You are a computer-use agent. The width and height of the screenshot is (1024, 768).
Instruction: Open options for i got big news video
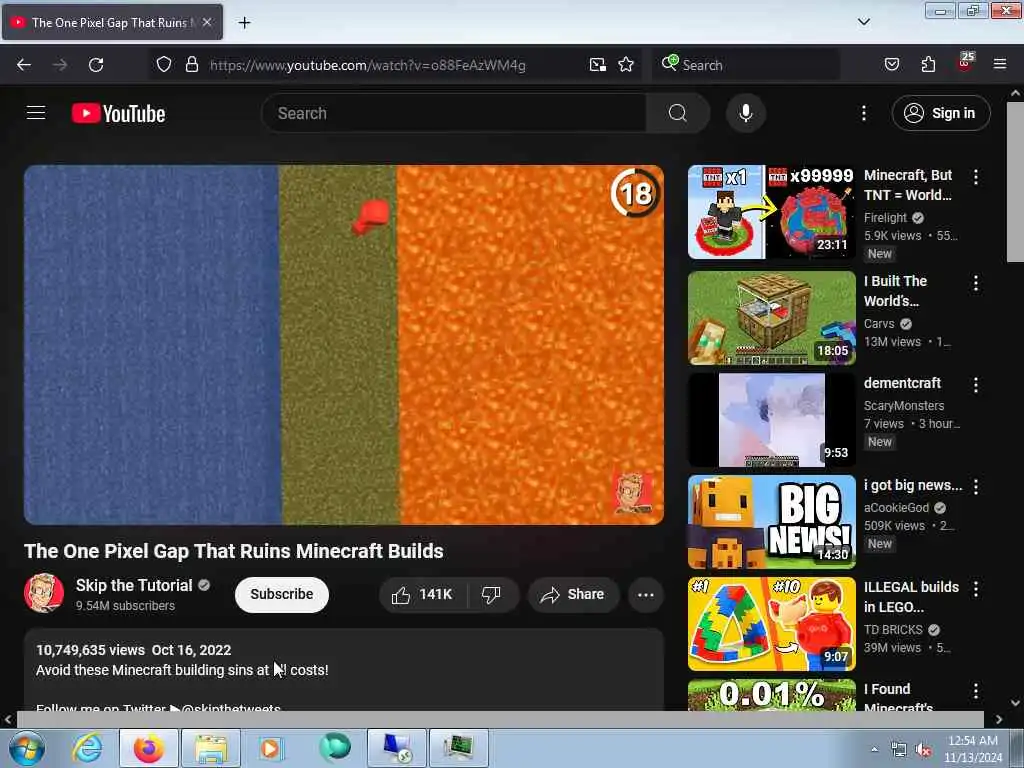[x=975, y=487]
